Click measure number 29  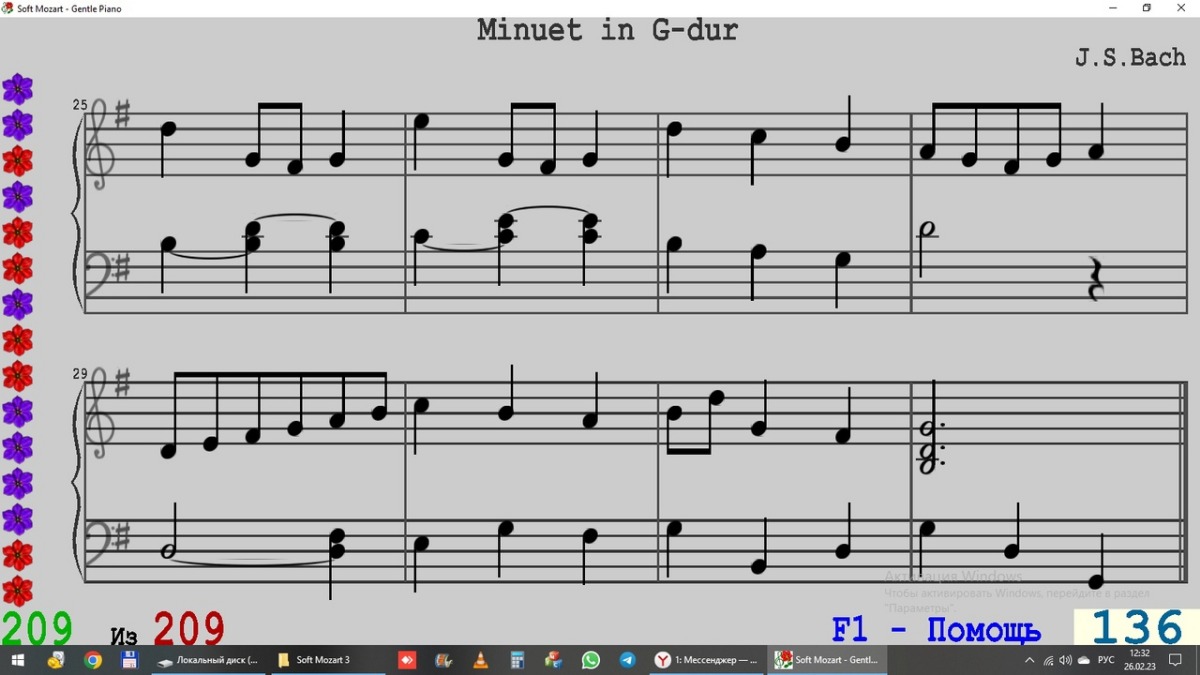point(80,374)
